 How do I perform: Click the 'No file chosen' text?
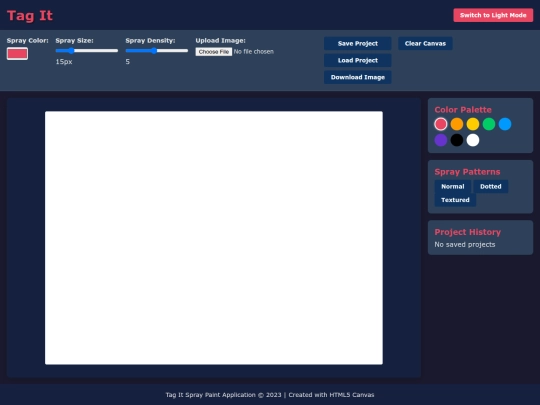coord(253,52)
